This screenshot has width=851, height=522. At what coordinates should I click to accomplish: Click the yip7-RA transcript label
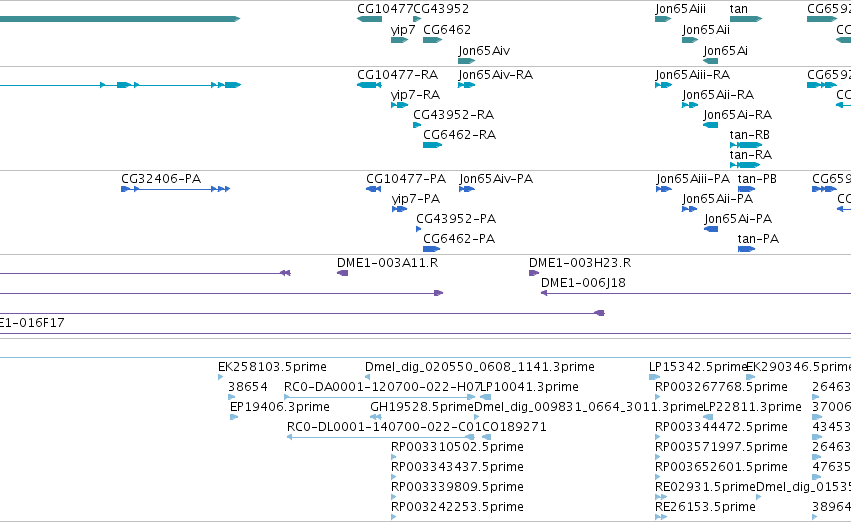point(415,95)
